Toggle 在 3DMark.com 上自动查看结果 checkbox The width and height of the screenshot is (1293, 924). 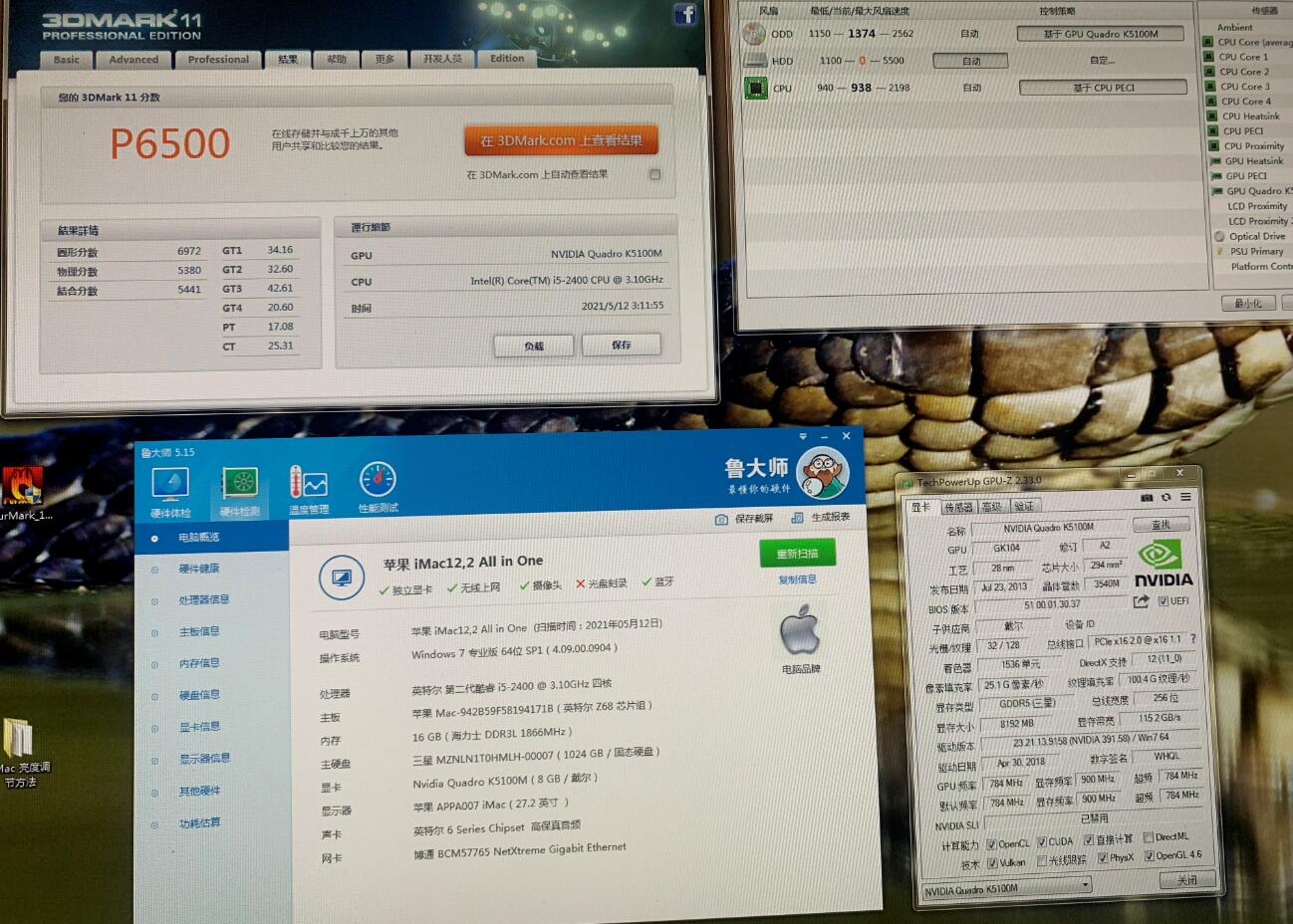coord(654,174)
